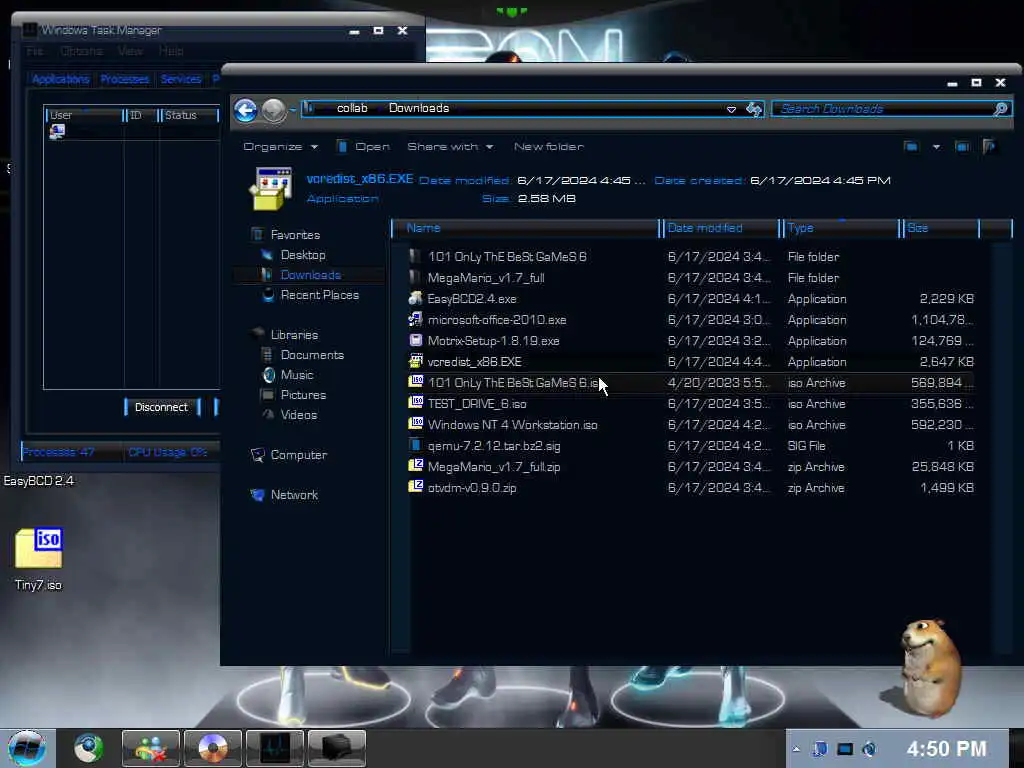Open the Pictures library
1024x768 pixels.
(303, 394)
